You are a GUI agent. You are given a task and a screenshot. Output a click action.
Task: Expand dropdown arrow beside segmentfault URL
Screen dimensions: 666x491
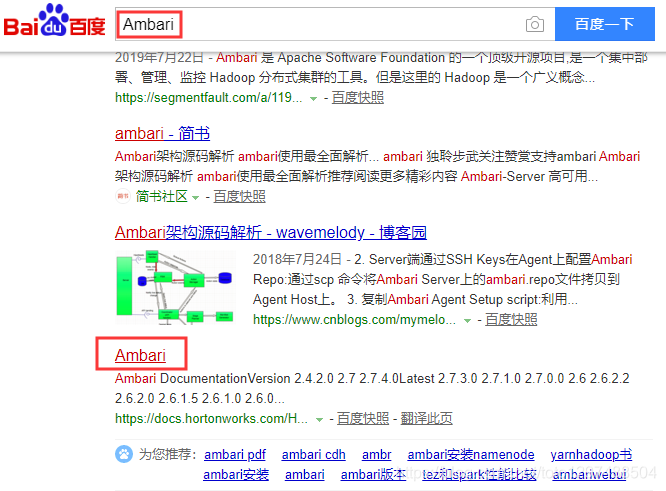point(313,99)
